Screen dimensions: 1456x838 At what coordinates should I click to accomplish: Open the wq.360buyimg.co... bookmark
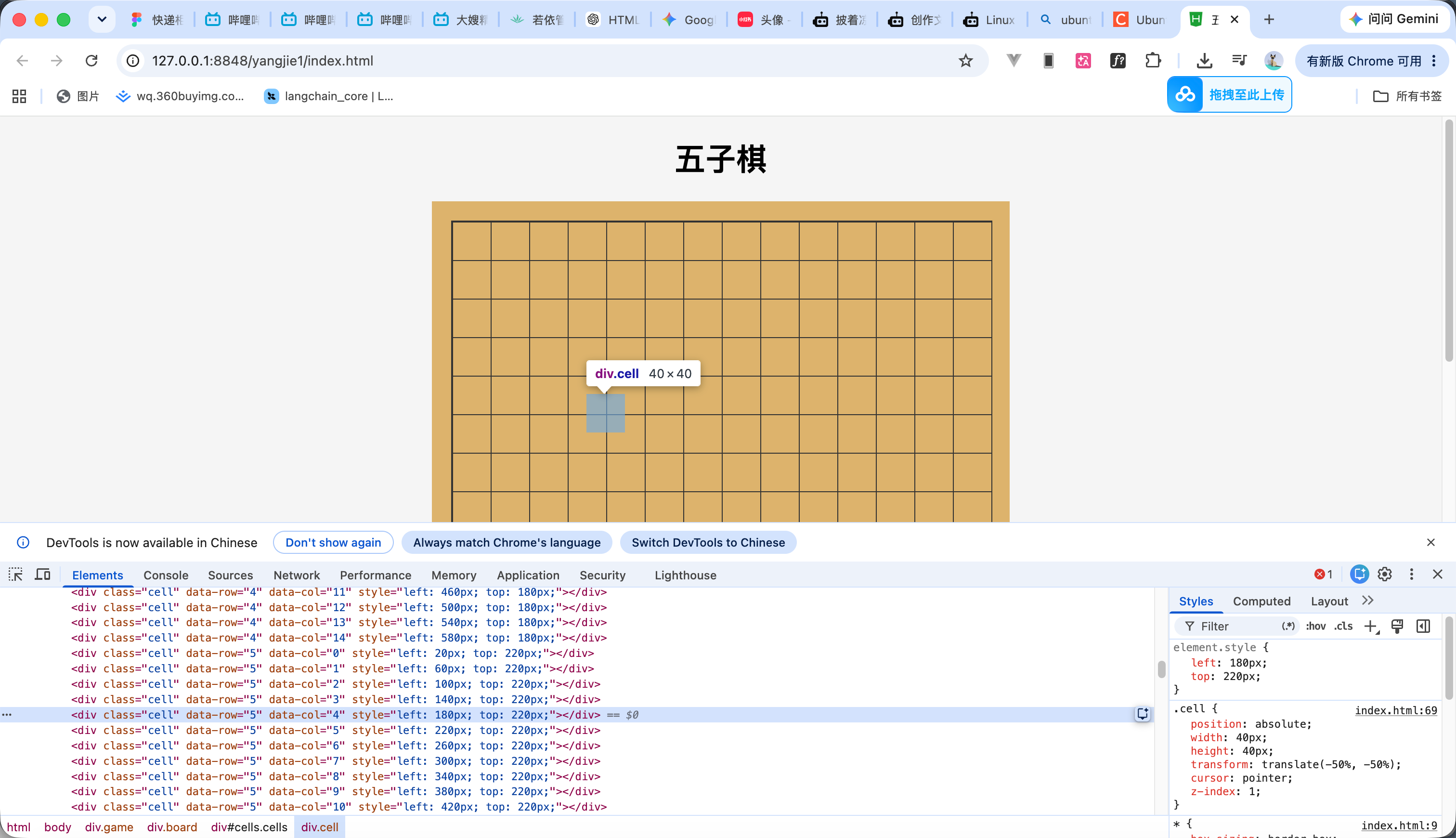point(180,96)
